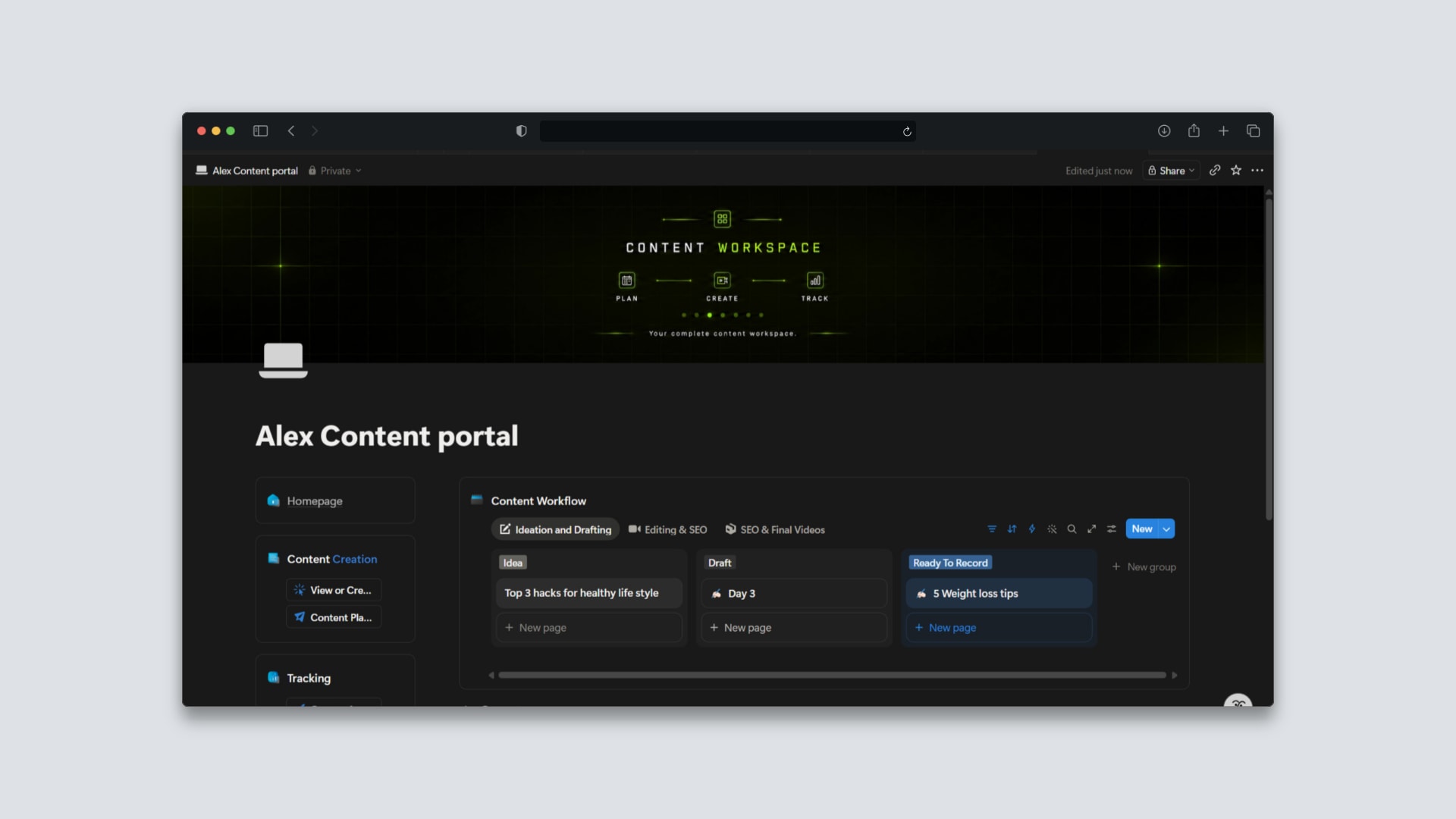Click the Content Workflow database title
This screenshot has height=819, width=1456.
(x=538, y=500)
